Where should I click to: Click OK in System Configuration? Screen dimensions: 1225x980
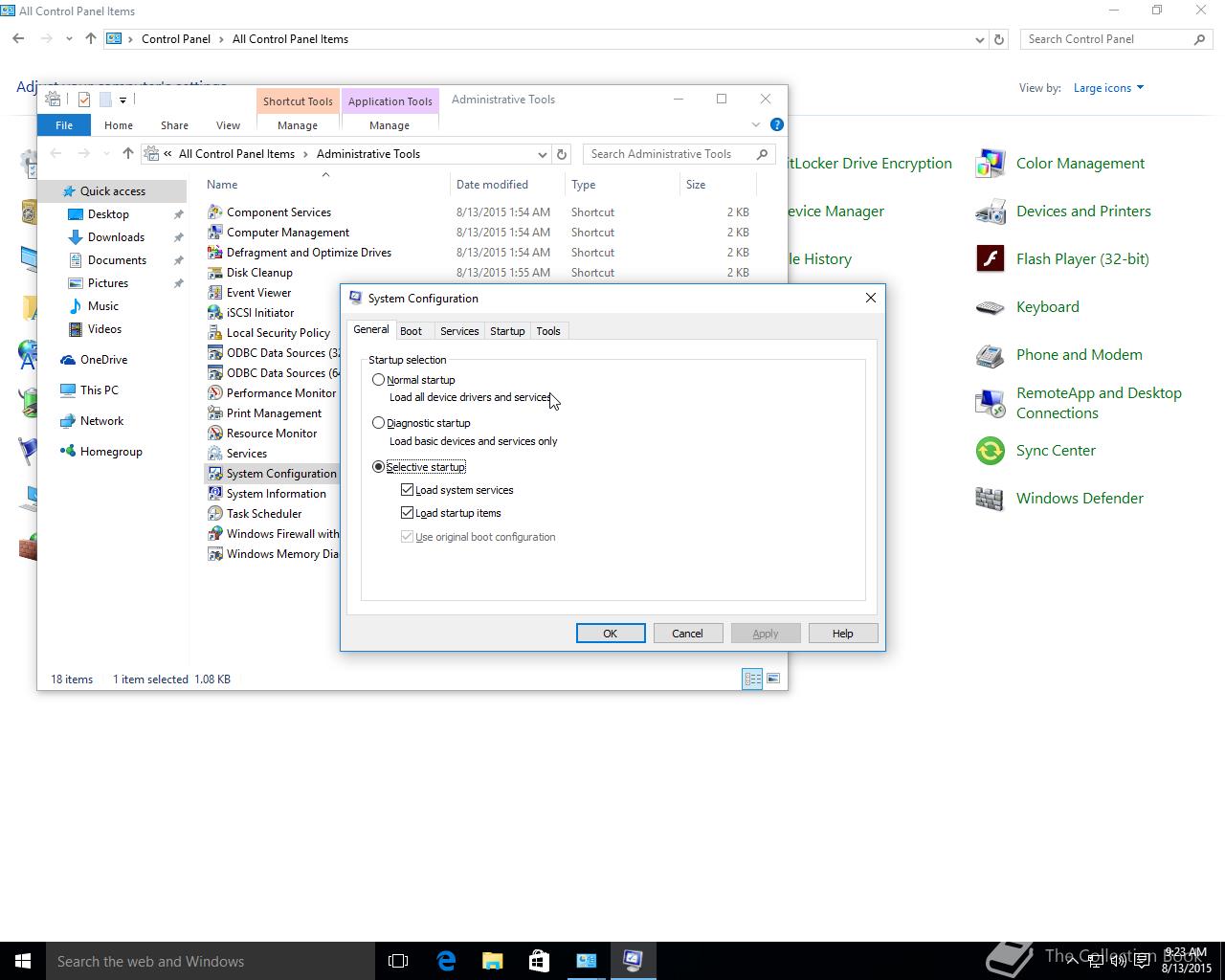tap(611, 634)
